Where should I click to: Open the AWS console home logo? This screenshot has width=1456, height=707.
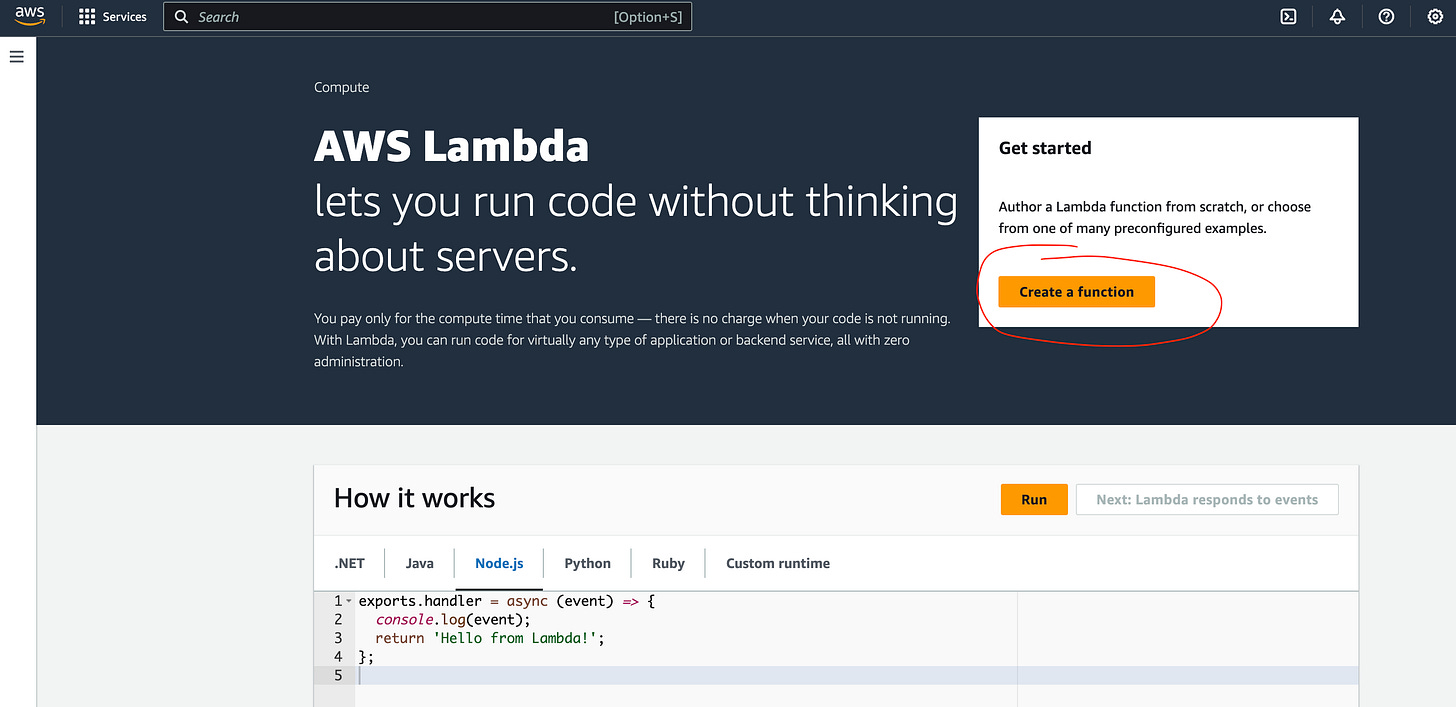tap(30, 16)
